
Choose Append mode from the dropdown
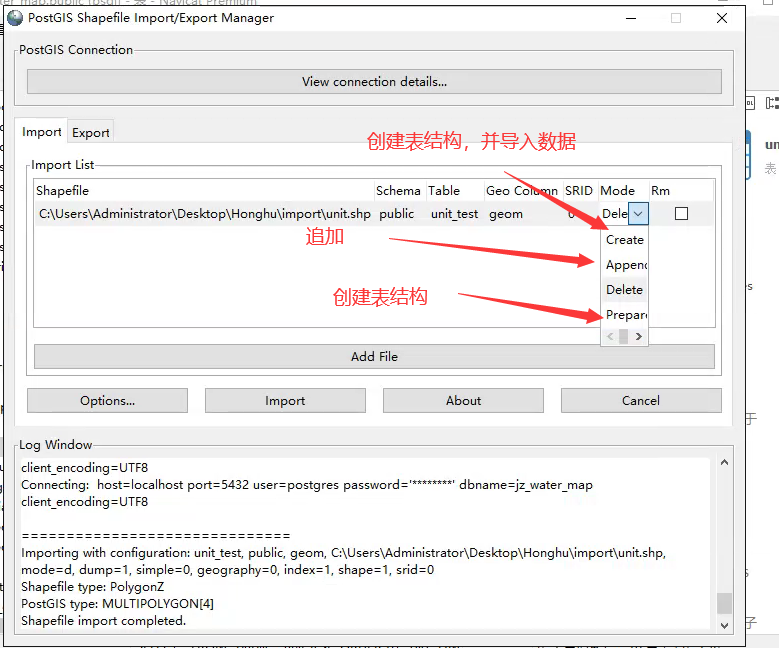click(x=626, y=265)
